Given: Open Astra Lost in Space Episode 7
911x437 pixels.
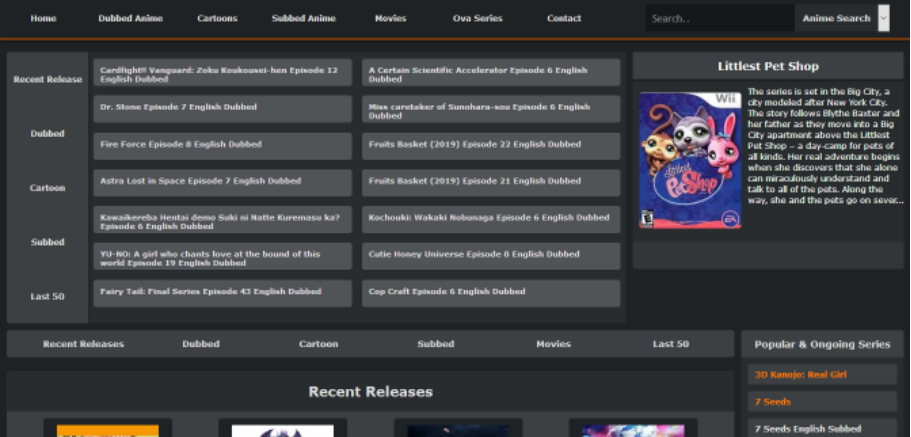Looking at the screenshot, I should point(223,183).
